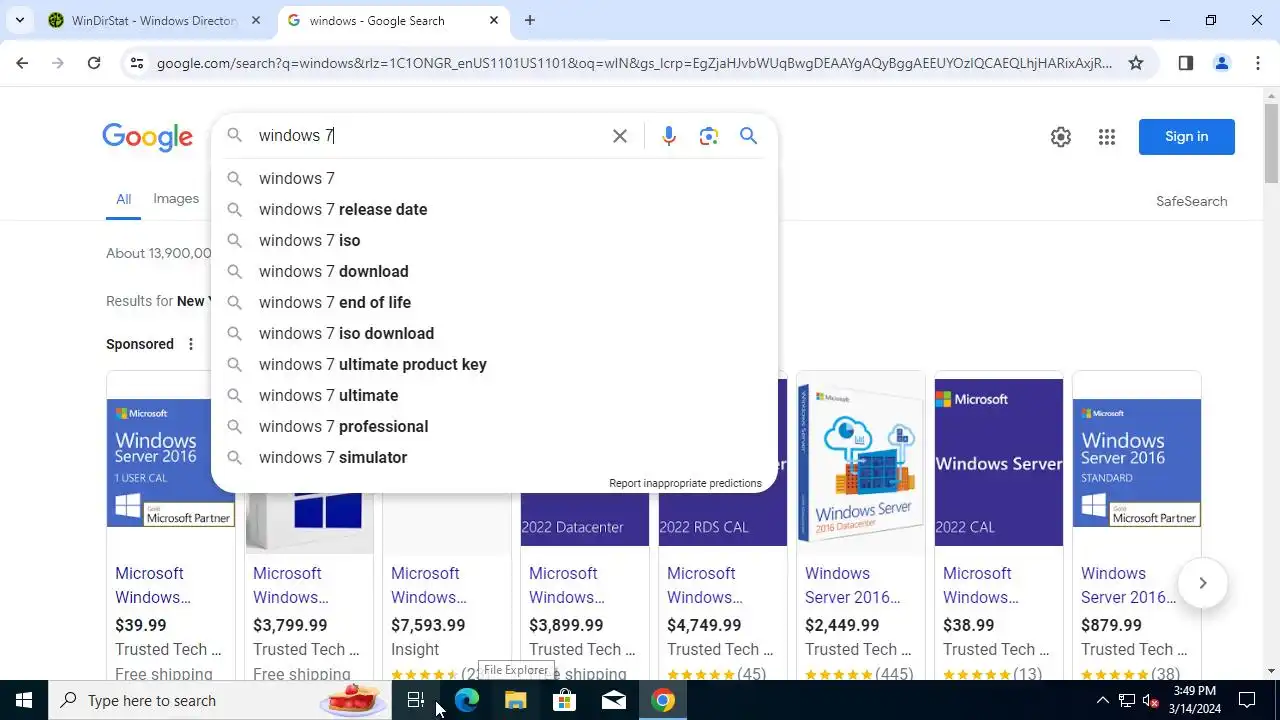
Task: Choose the 'windows 7 ultimate' suggestion
Action: 495,395
